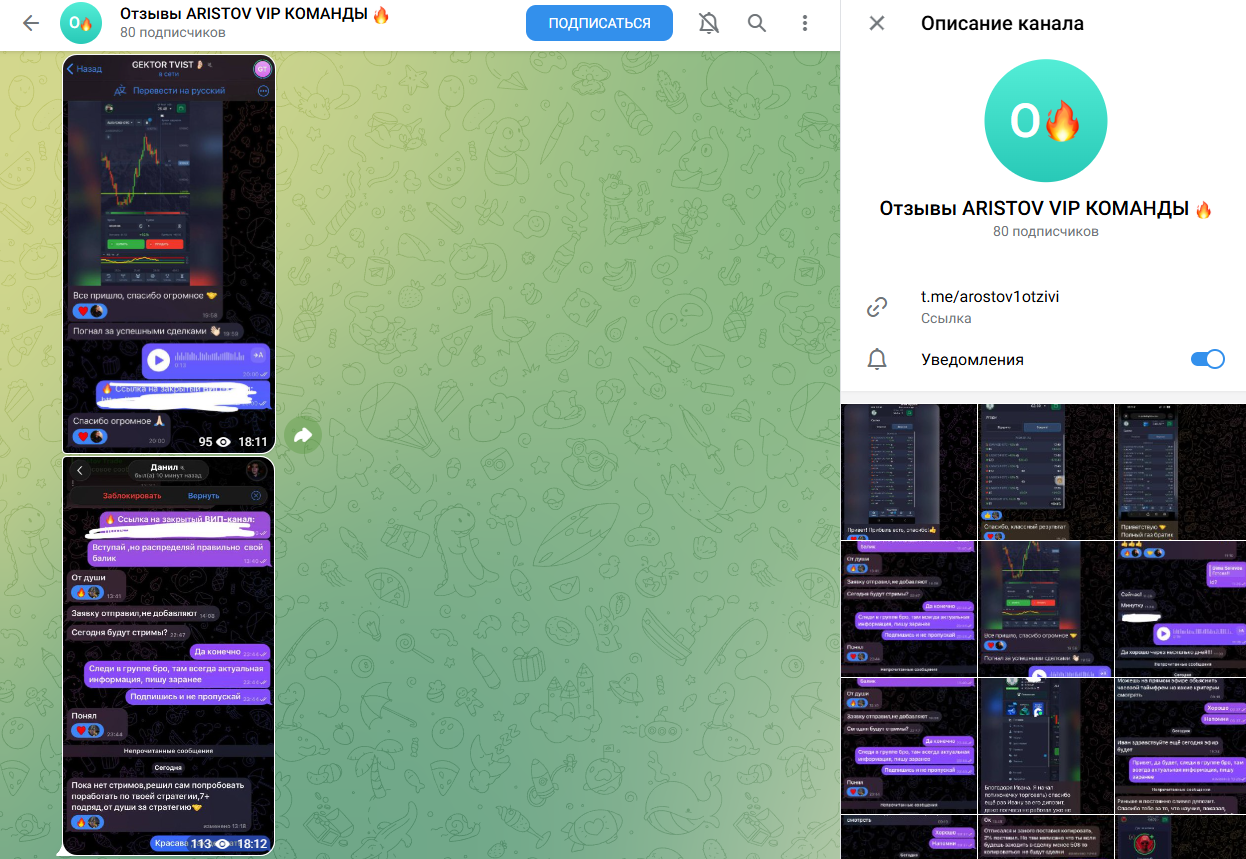The image size is (1246, 859).
Task: Click the 'Ссылка' label under link
Action: [946, 318]
